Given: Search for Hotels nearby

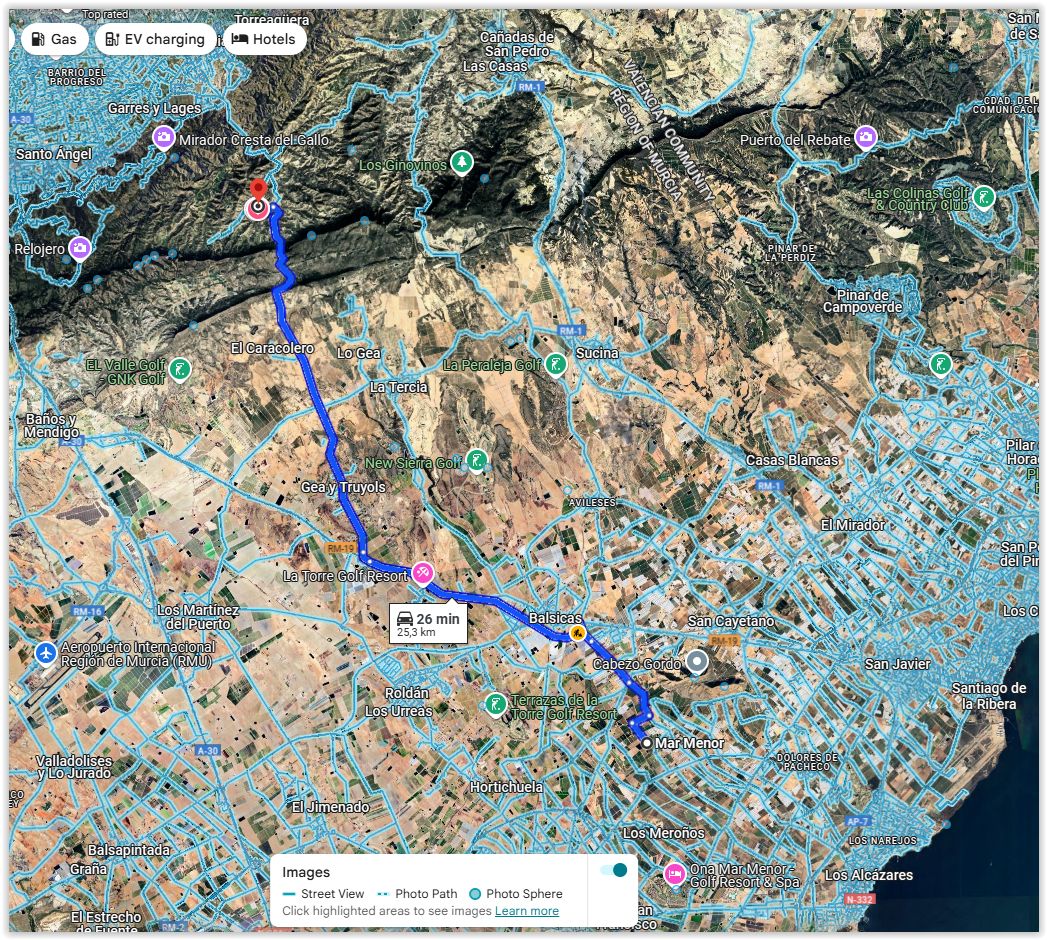Looking at the screenshot, I should tap(264, 39).
